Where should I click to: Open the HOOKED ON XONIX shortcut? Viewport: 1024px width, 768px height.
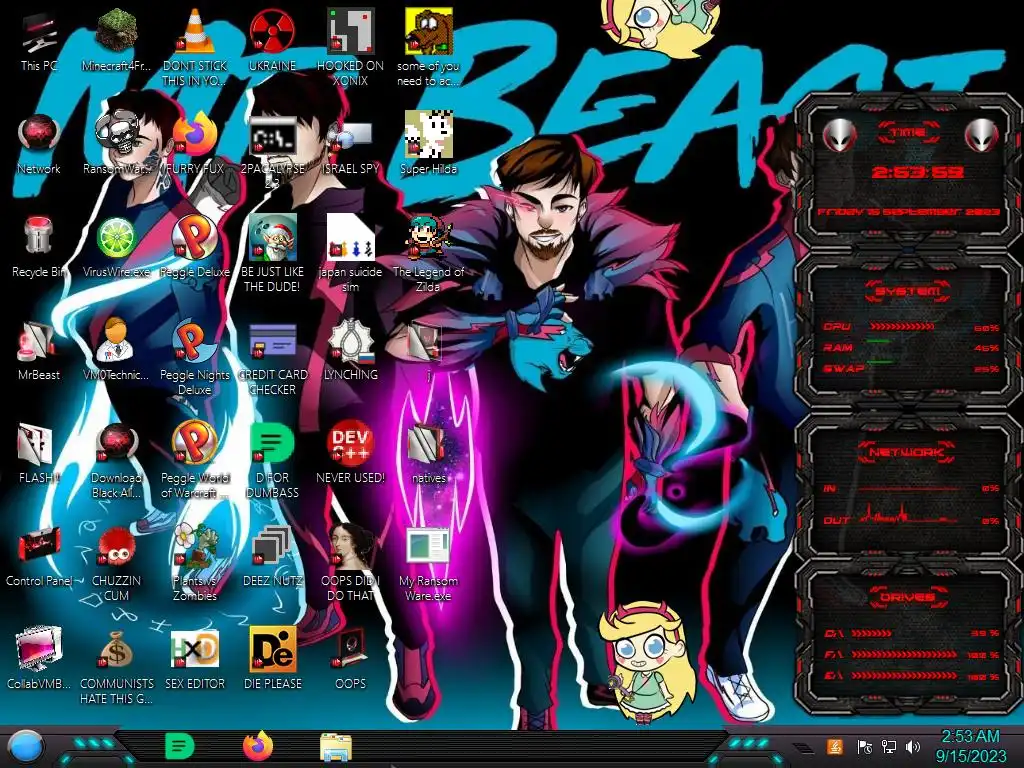click(350, 31)
